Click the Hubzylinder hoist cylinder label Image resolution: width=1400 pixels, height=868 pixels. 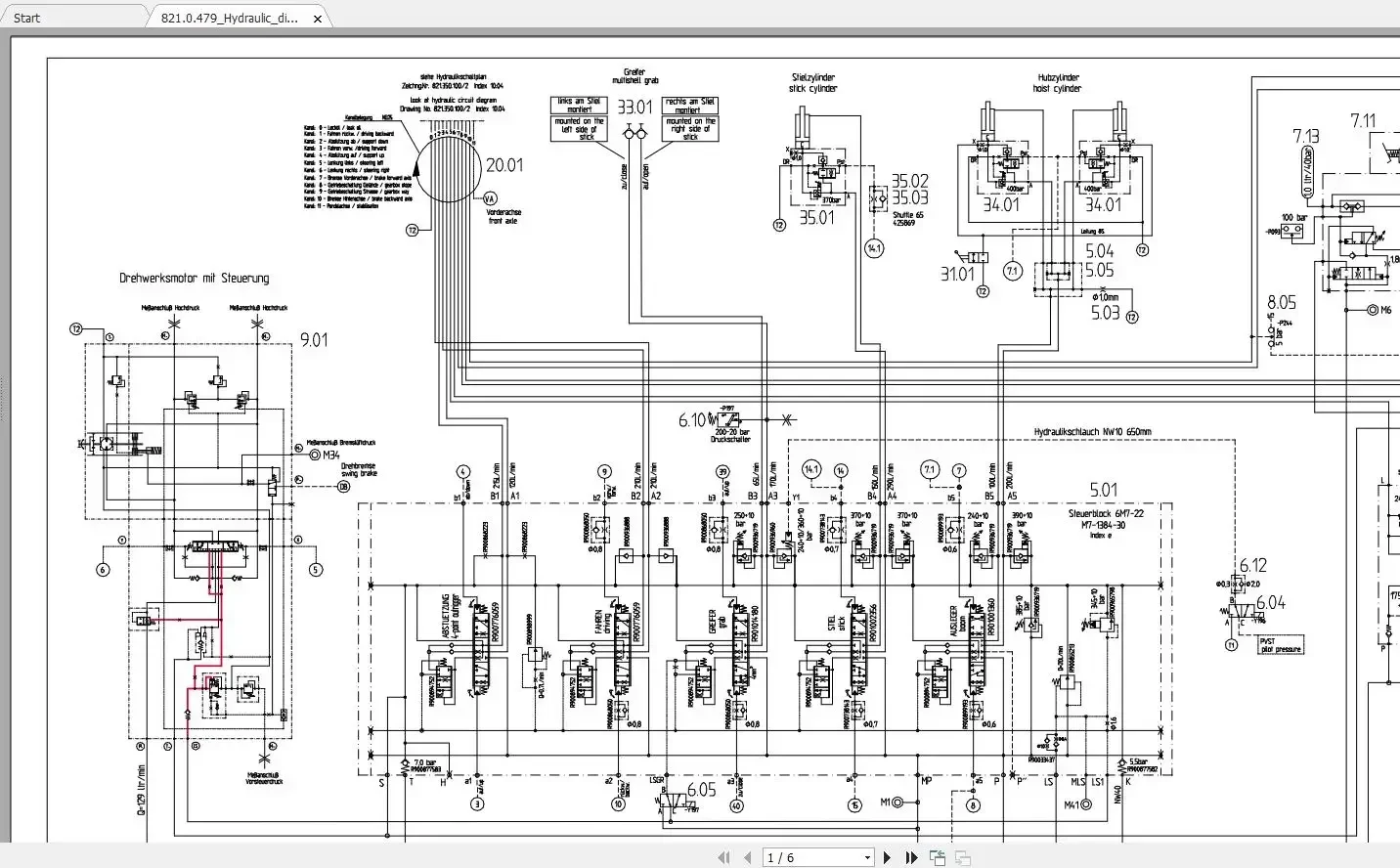pyautogui.click(x=1059, y=81)
